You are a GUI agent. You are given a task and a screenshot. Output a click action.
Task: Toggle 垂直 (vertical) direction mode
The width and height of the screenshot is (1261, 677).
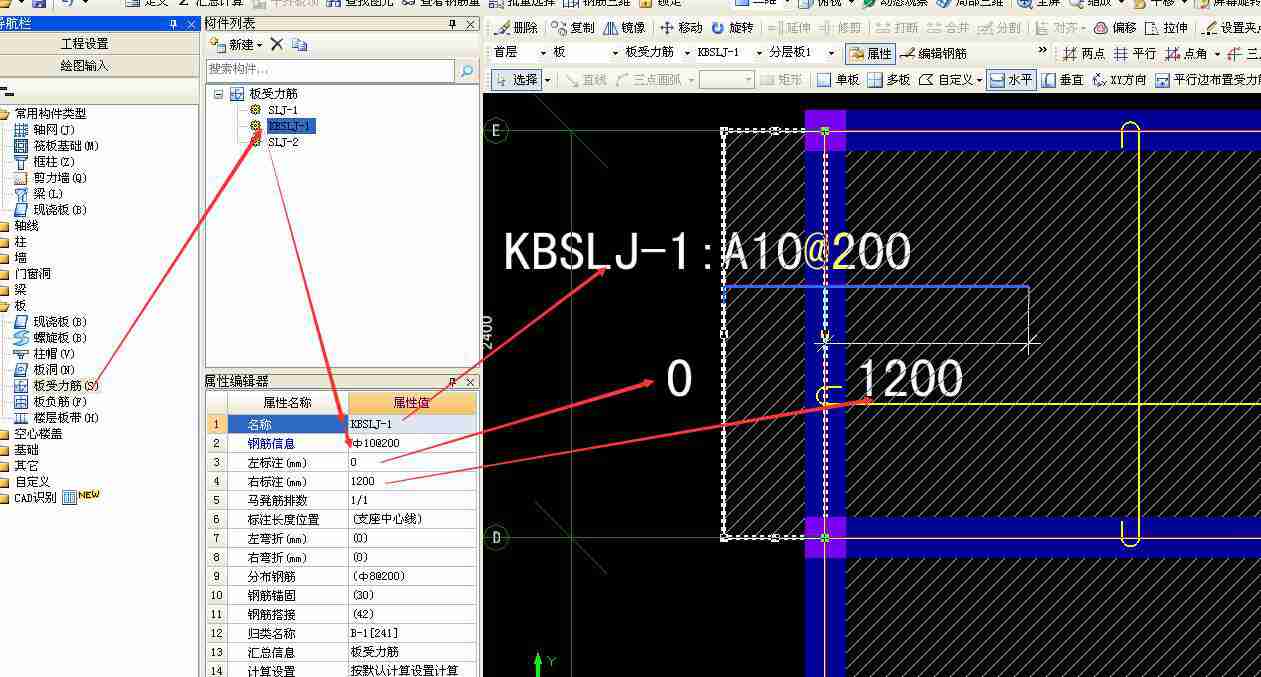pos(1062,80)
